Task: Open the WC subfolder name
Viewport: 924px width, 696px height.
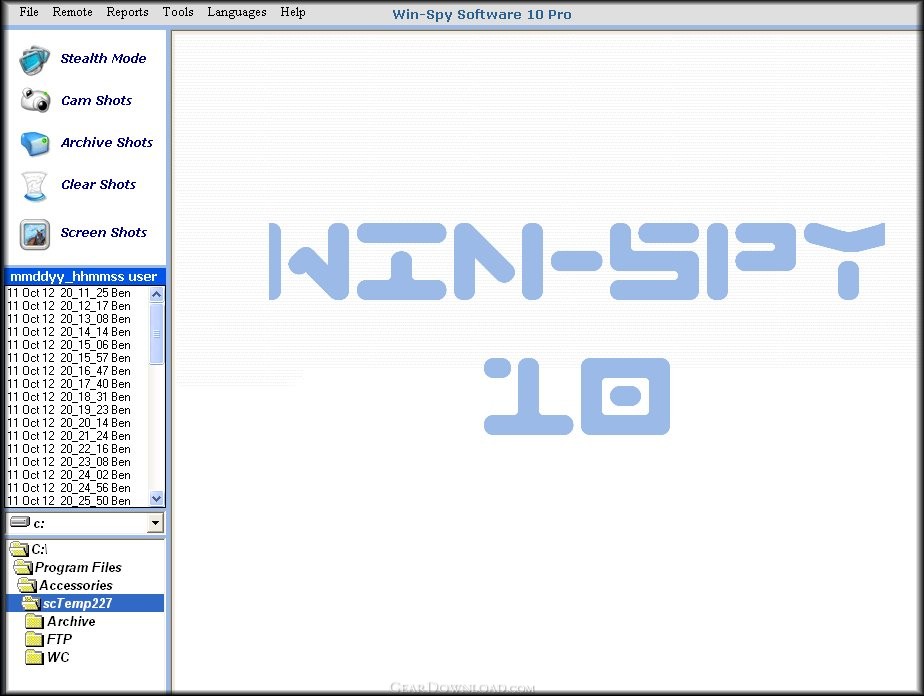Action: tap(58, 657)
